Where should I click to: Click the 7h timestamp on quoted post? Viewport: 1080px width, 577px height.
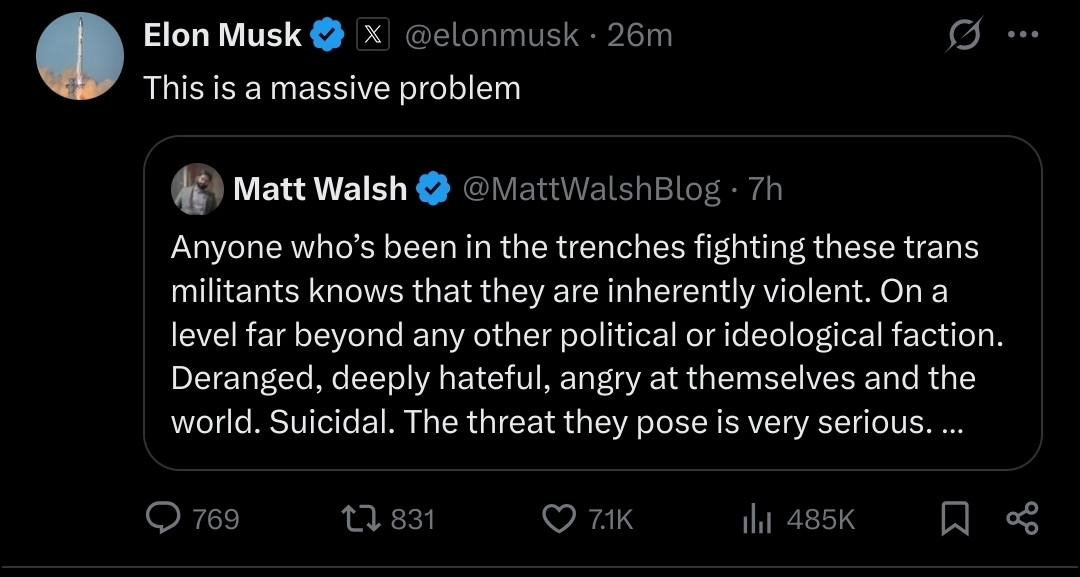(x=765, y=189)
